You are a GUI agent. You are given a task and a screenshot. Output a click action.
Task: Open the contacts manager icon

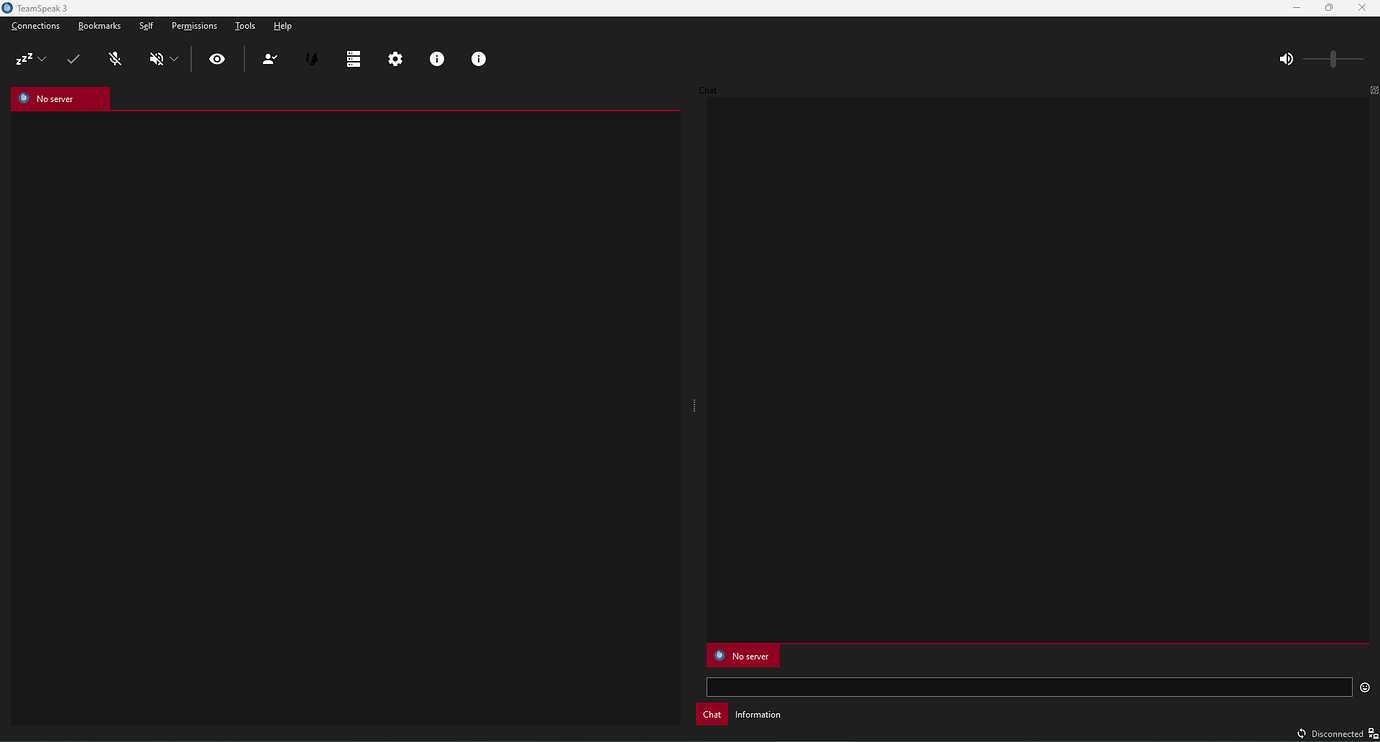click(270, 58)
